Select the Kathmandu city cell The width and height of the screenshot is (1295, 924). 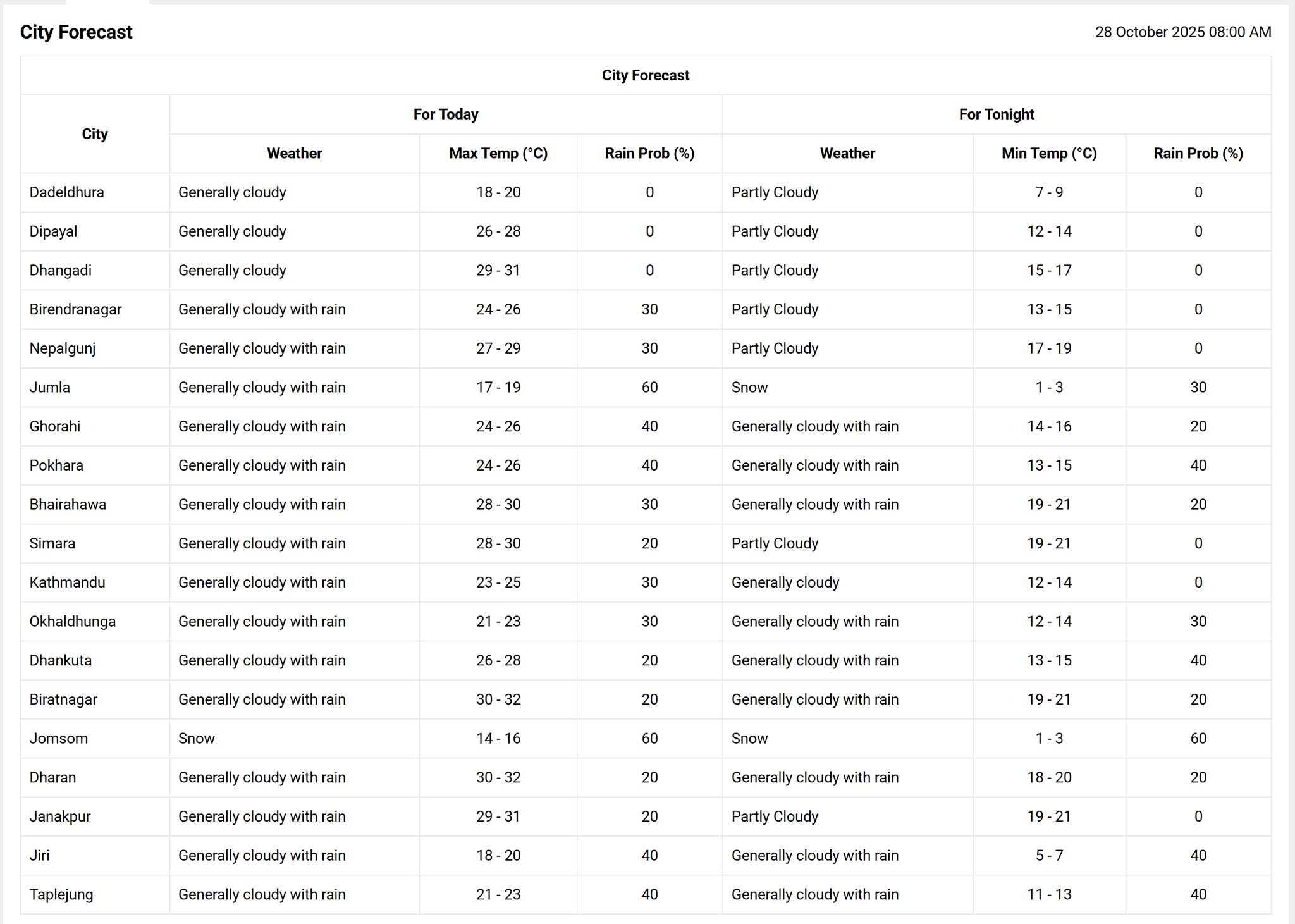(x=68, y=582)
